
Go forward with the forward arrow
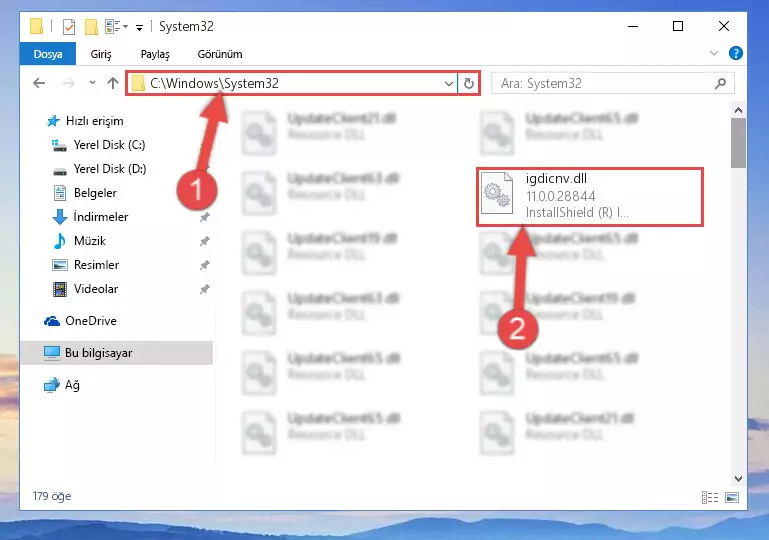pyautogui.click(x=69, y=83)
